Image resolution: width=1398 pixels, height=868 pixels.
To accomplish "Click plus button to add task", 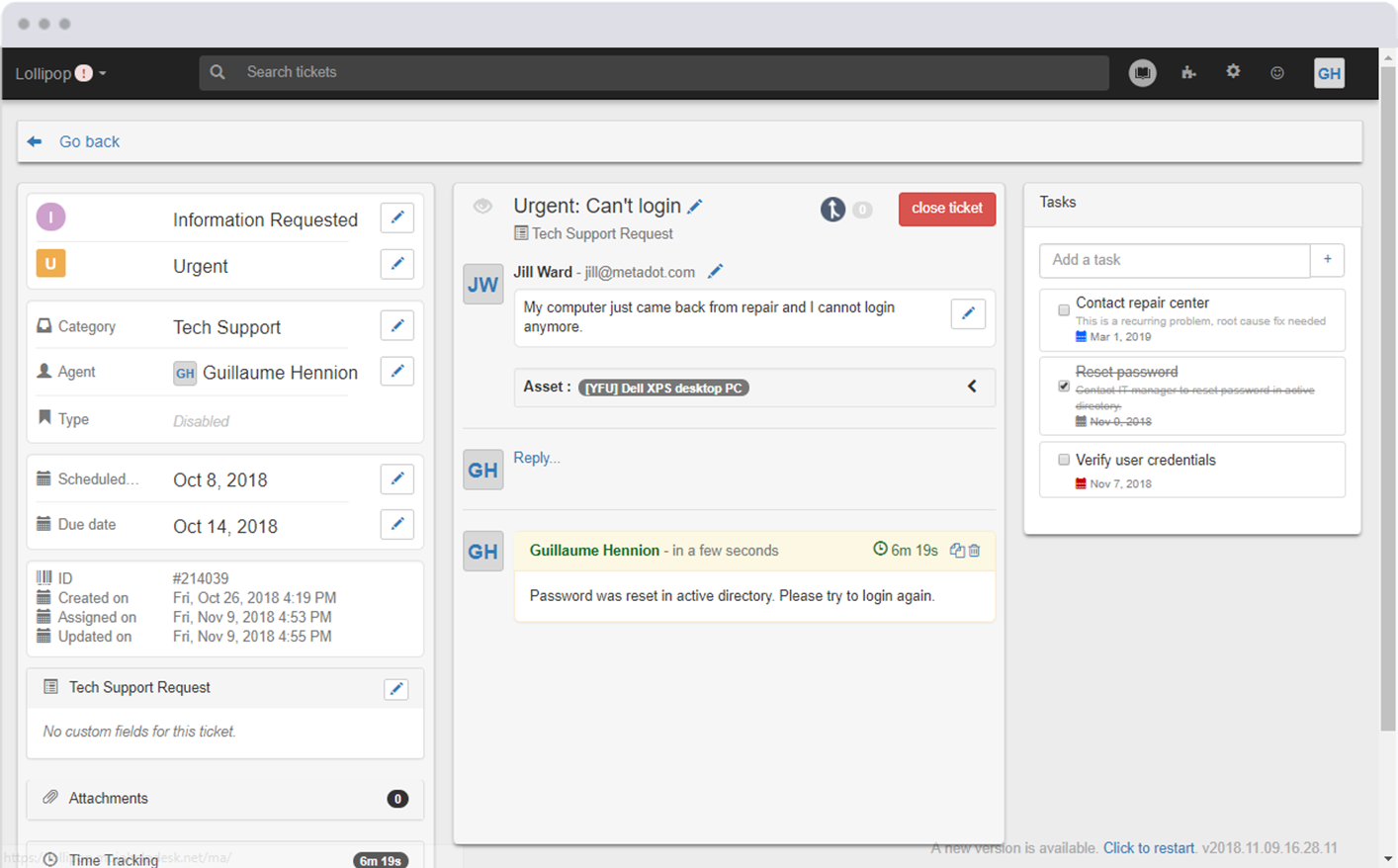I will pos(1327,260).
